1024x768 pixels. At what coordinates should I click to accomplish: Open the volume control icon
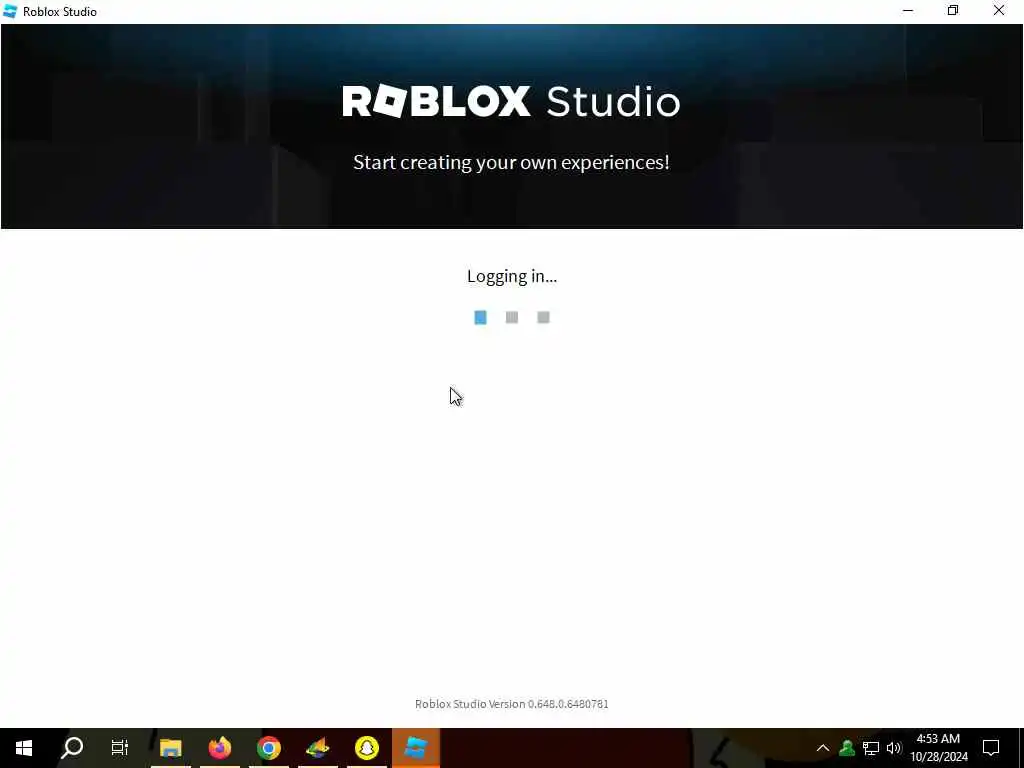tap(894, 748)
